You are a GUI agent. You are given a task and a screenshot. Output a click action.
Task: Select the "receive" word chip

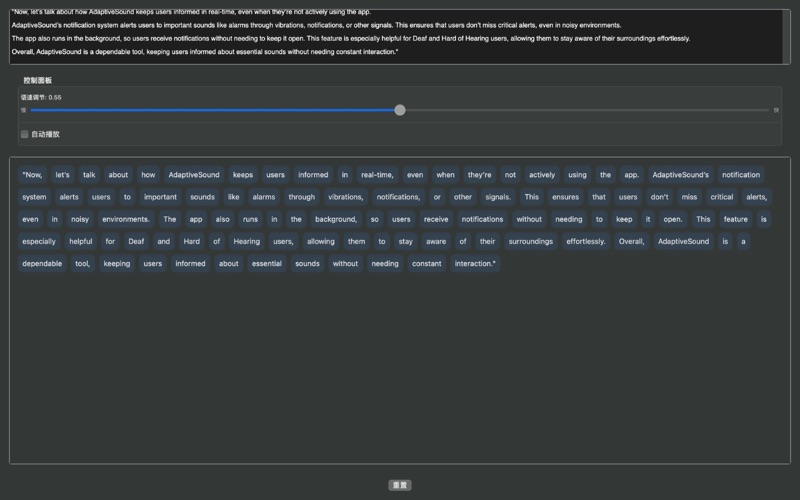coord(436,219)
